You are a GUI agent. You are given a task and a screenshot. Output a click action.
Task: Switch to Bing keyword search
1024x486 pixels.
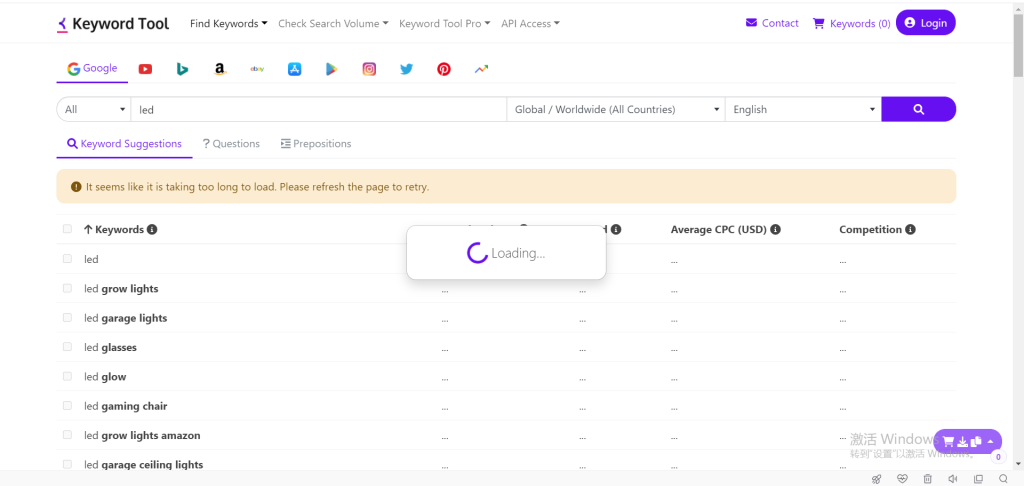[182, 69]
